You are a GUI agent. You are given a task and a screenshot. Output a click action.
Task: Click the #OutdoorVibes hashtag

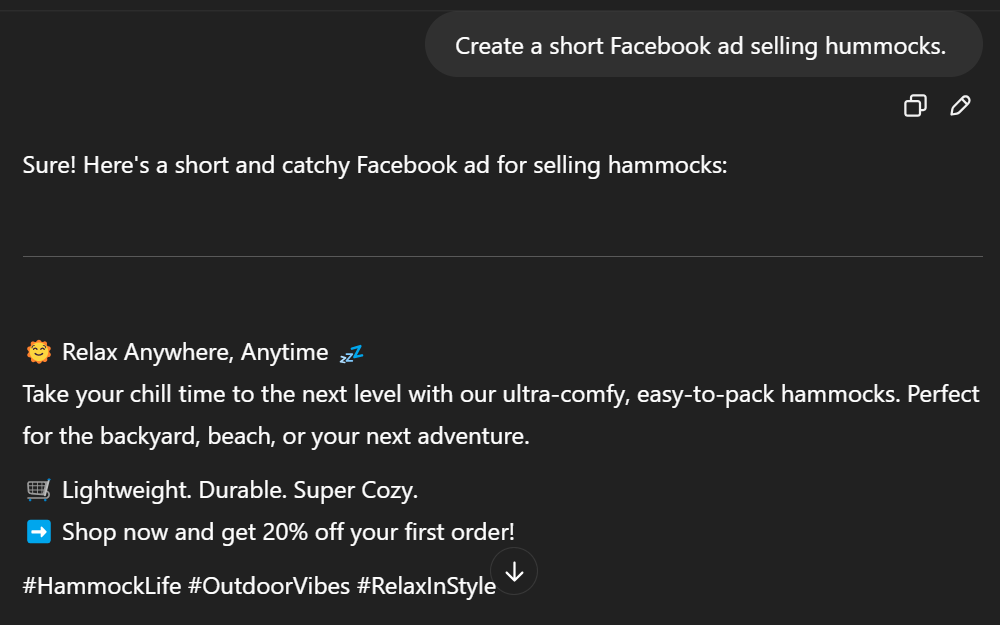[x=267, y=586]
